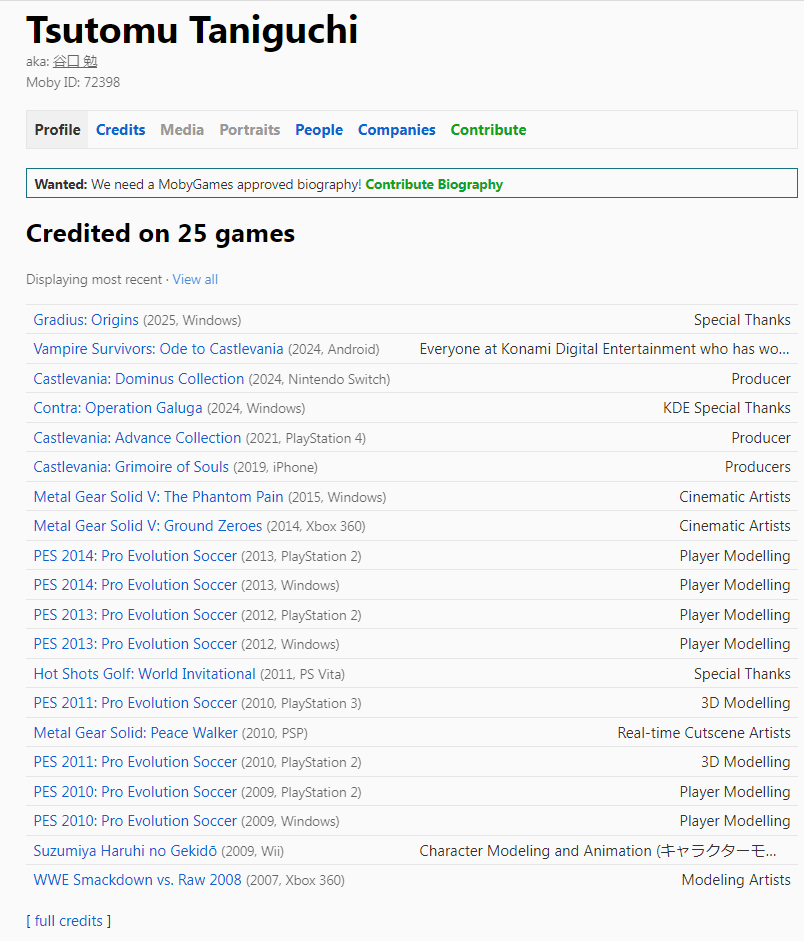Open PES 2011 PlayStation 3 entry link

(135, 703)
